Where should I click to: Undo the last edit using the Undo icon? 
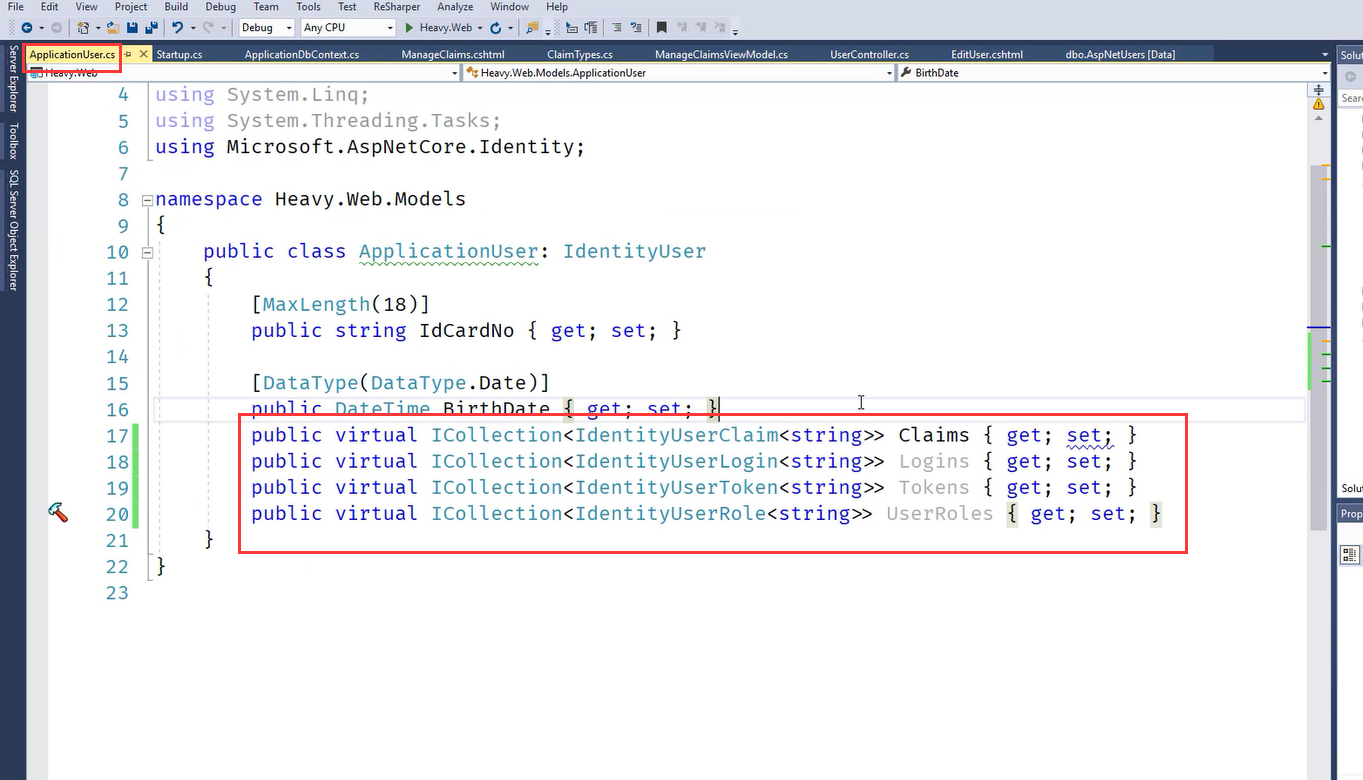click(177, 28)
